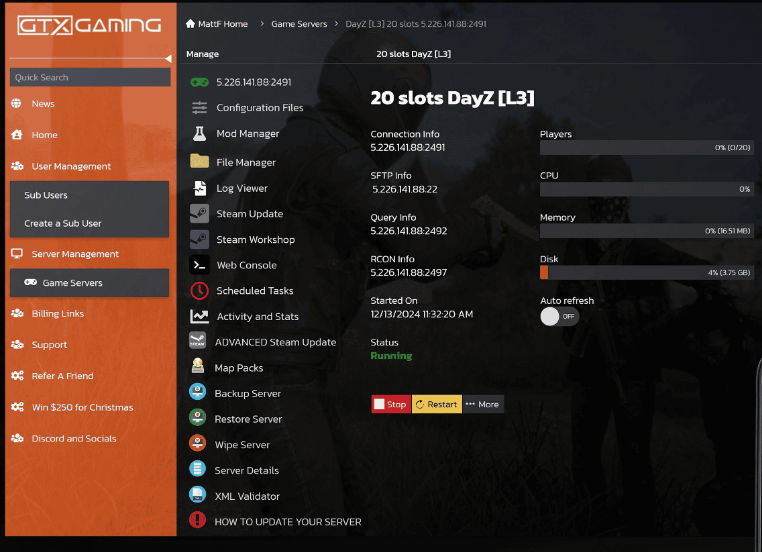Click the Activity and Stats chart icon
Image resolution: width=762 pixels, height=552 pixels.
199,316
